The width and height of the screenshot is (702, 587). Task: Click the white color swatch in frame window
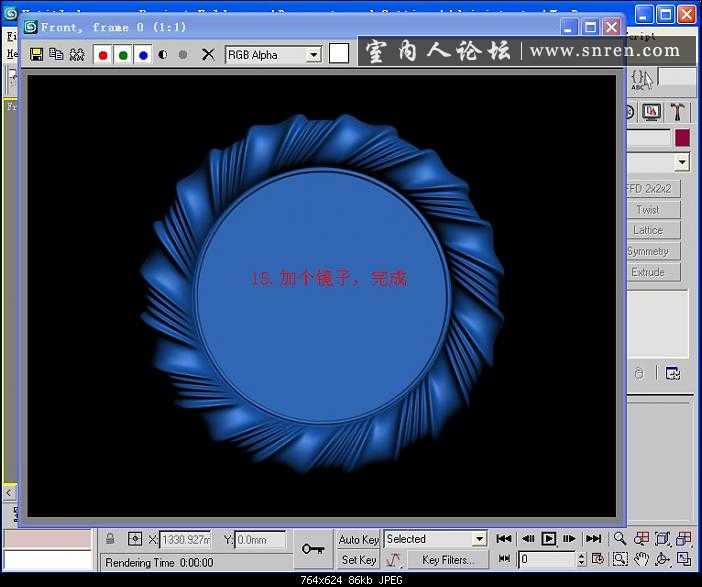pyautogui.click(x=339, y=54)
